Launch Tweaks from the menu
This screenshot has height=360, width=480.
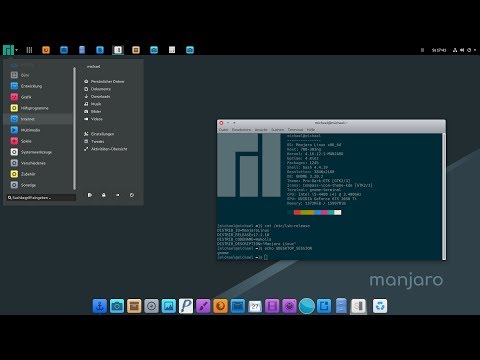pyautogui.click(x=94, y=141)
